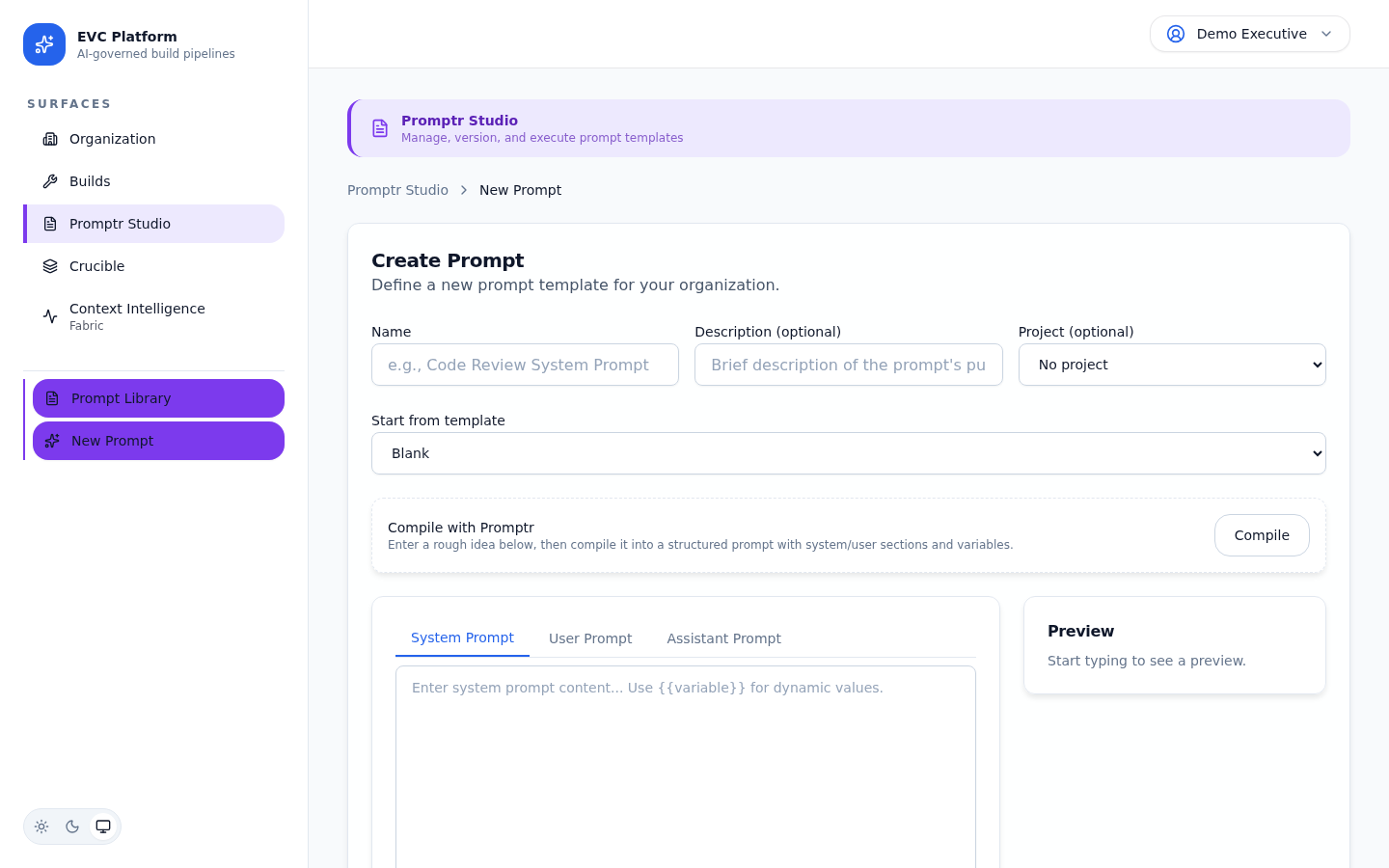Viewport: 1389px width, 868px height.
Task: Click the Context Intelligence activity icon
Action: 50,316
